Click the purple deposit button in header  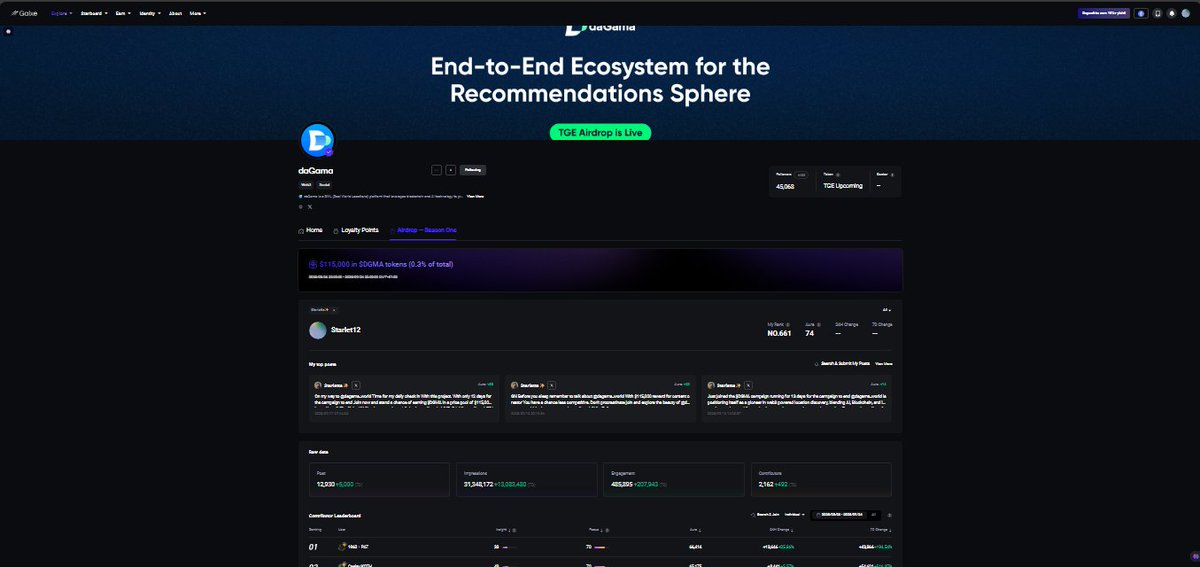[1104, 14]
